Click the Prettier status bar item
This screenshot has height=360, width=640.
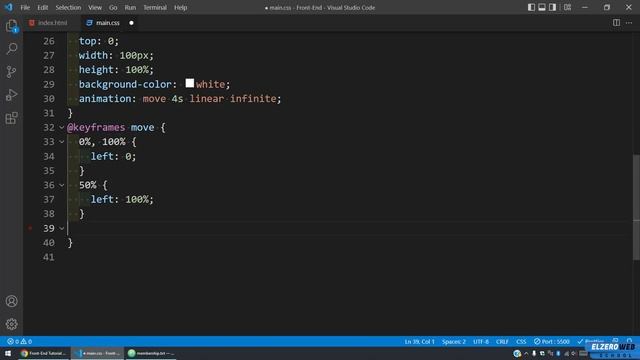click(591, 341)
